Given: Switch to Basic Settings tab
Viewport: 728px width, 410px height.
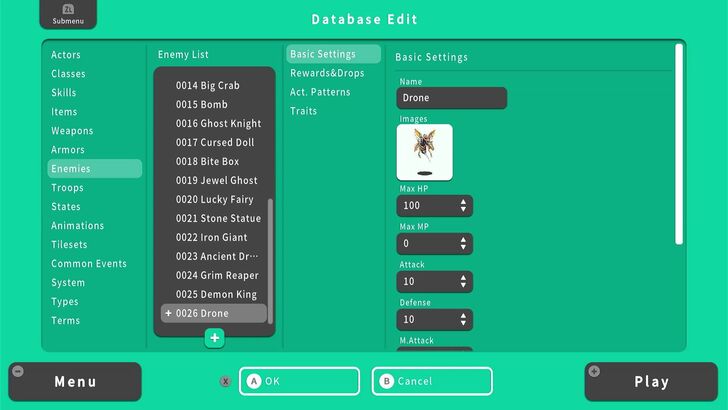Looking at the screenshot, I should tap(333, 54).
